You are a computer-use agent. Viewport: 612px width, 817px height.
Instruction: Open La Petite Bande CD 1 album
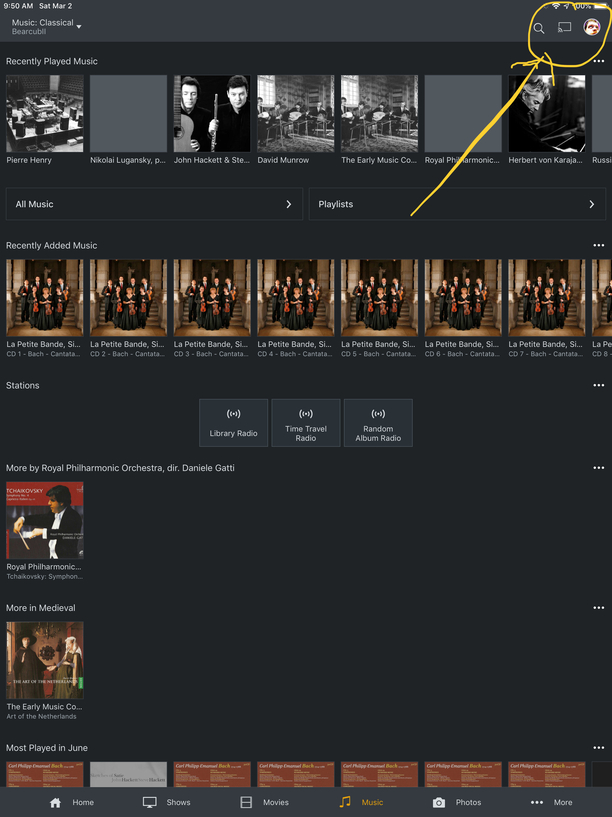tap(45, 298)
